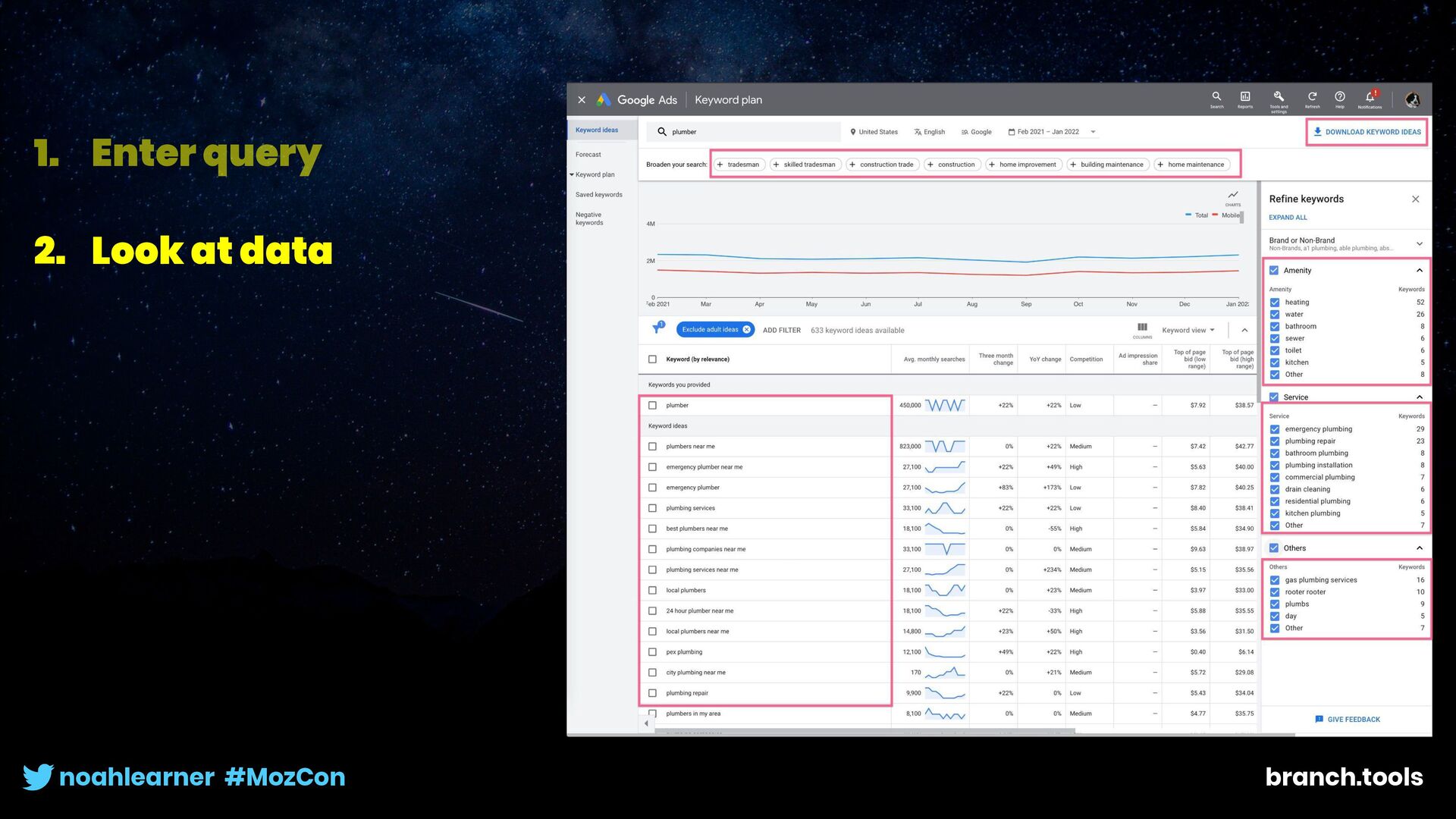Click the English language setting

coord(930,132)
